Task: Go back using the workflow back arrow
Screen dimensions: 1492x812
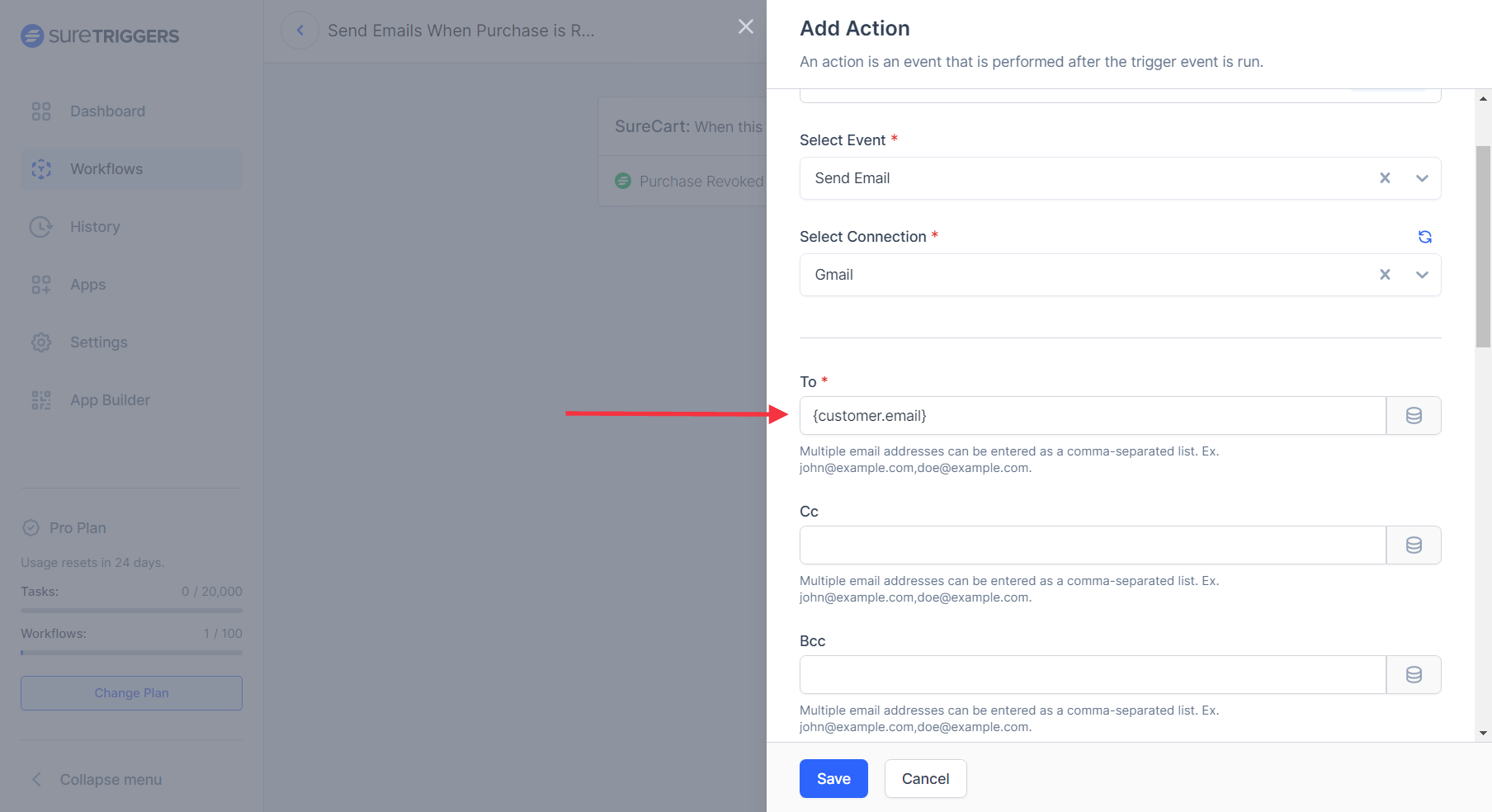Action: (300, 31)
